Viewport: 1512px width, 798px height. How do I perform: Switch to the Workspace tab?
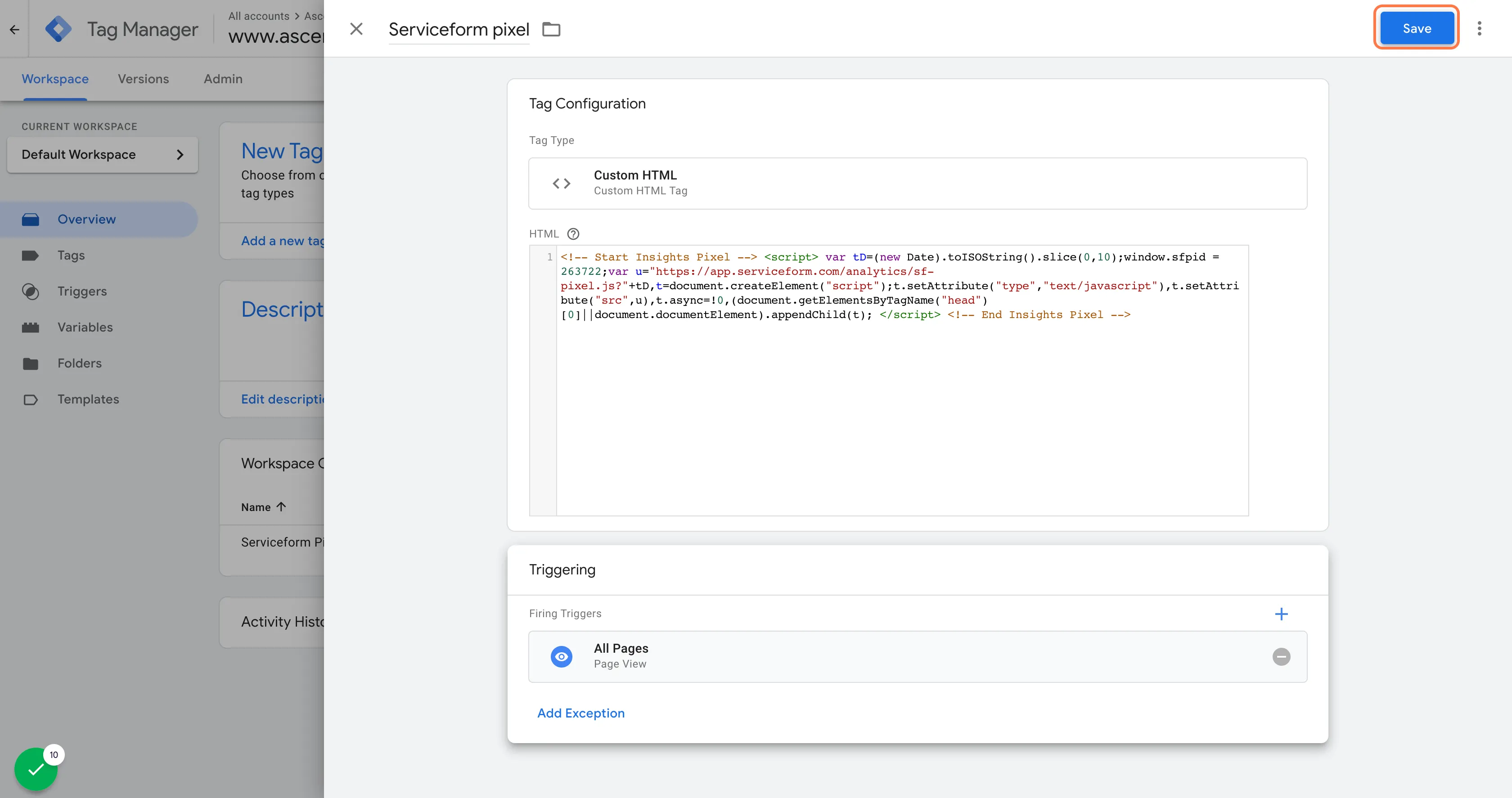[55, 79]
